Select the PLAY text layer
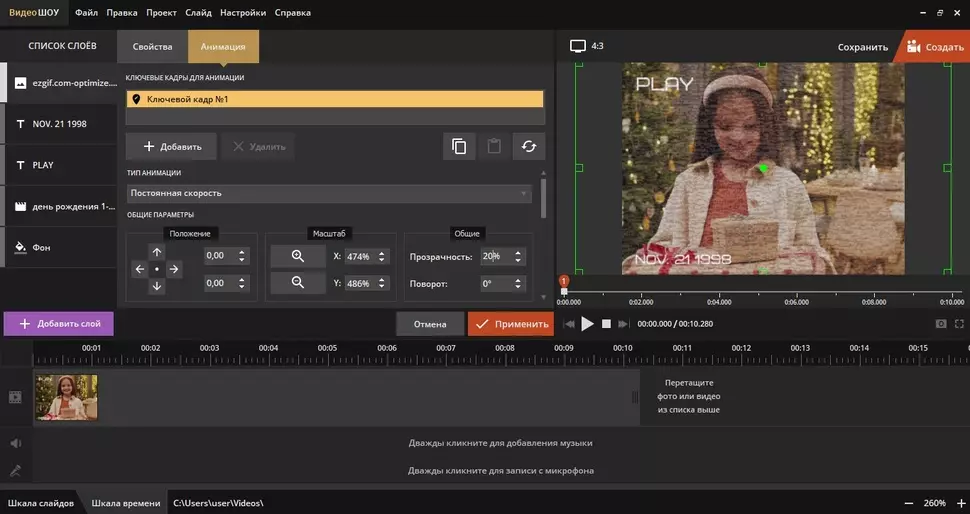The height and width of the screenshot is (514, 970). point(61,165)
